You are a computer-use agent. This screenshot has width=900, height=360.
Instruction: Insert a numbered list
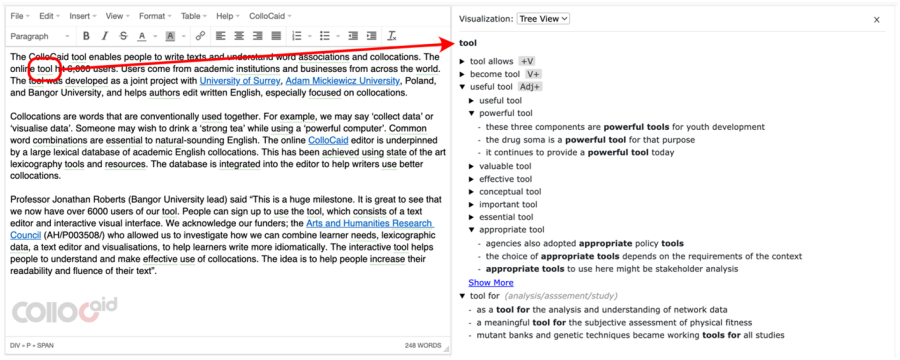click(x=297, y=36)
